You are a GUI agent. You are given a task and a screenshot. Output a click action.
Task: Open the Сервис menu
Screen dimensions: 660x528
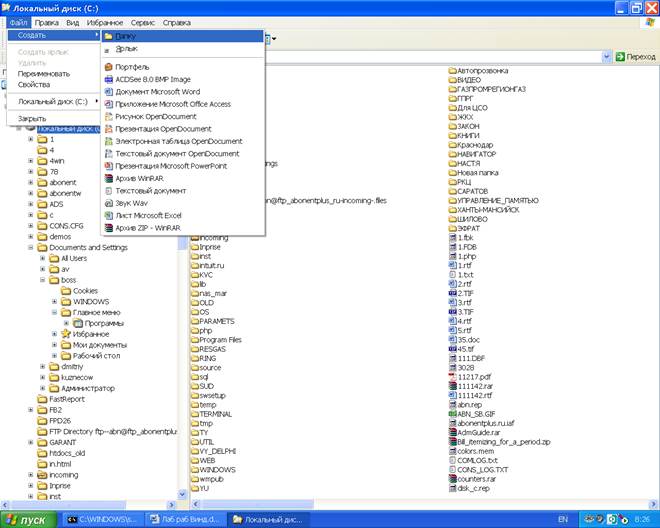[143, 23]
